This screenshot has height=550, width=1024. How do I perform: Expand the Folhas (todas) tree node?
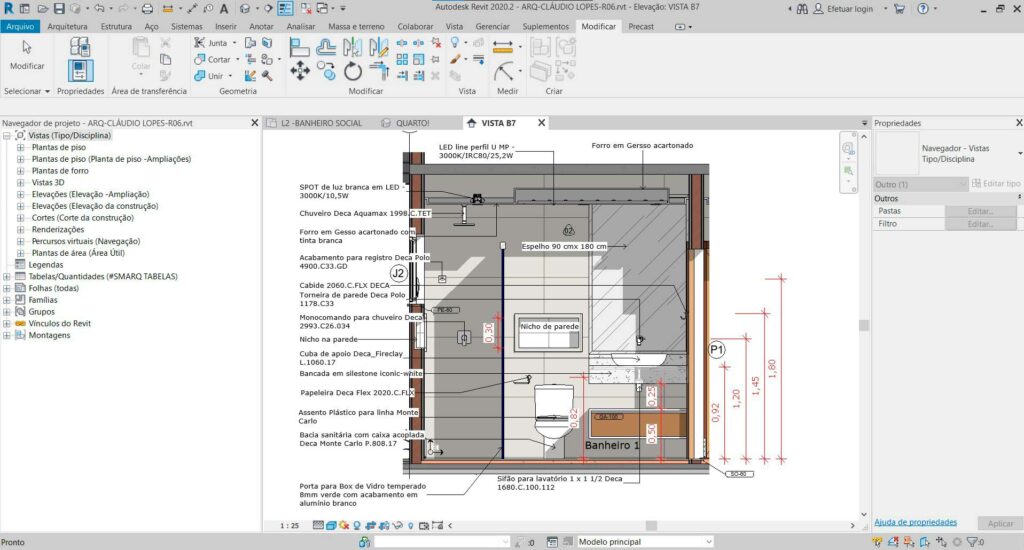[7, 288]
